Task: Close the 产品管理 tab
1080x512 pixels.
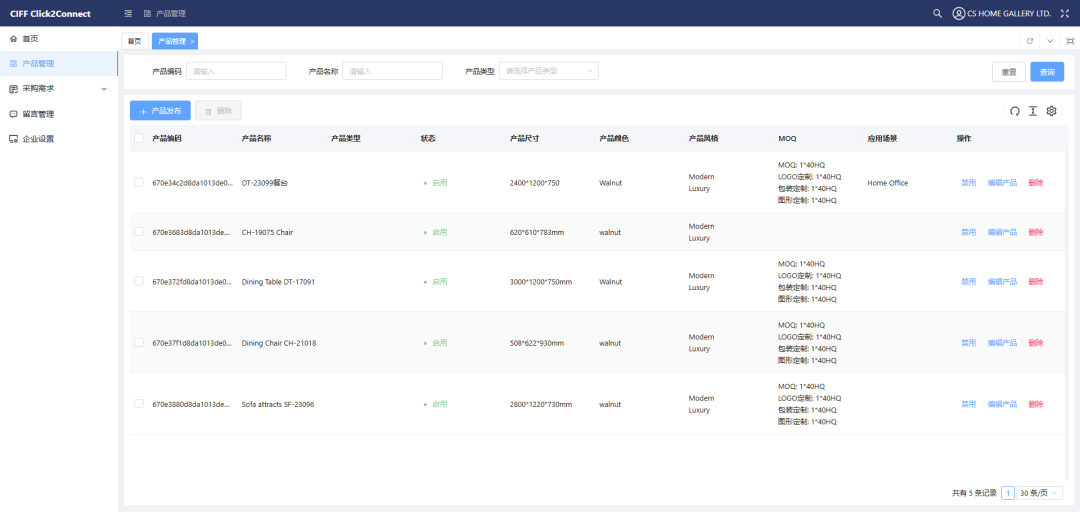Action: coord(193,41)
